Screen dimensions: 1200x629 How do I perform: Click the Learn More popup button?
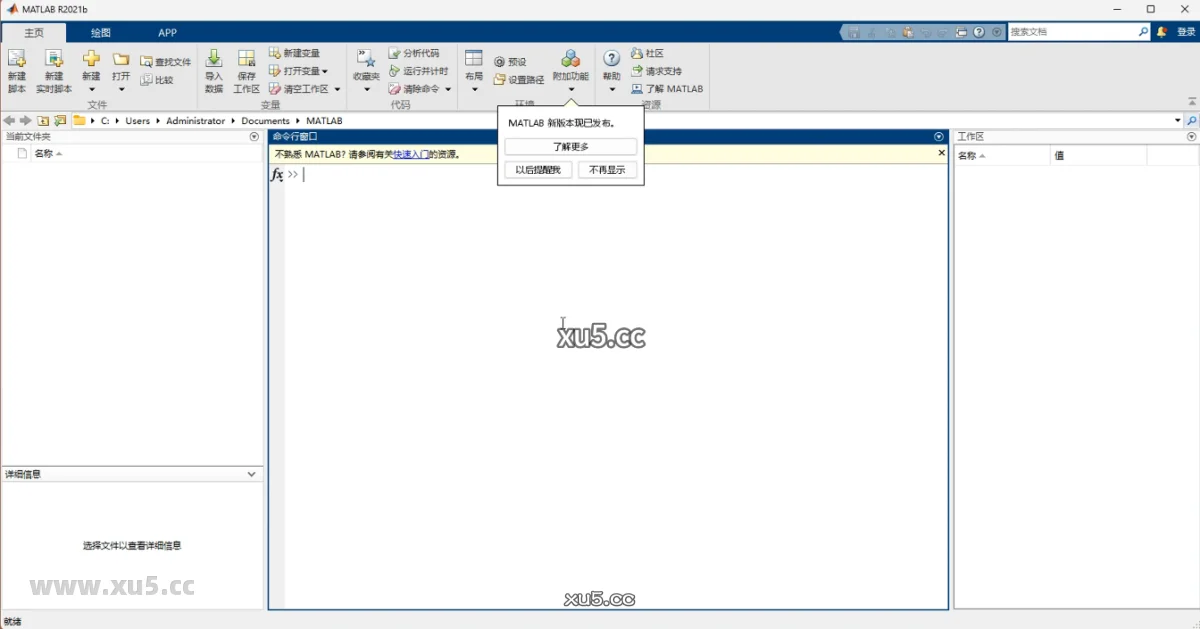coord(570,146)
